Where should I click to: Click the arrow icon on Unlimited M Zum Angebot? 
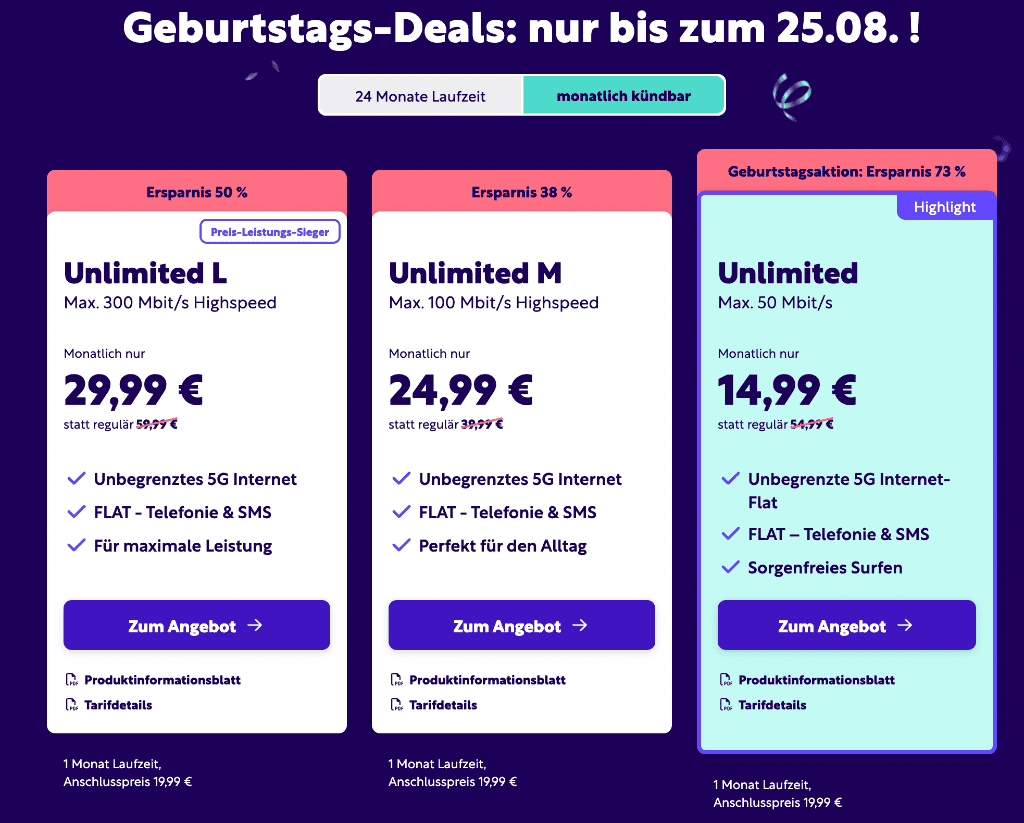click(x=580, y=625)
